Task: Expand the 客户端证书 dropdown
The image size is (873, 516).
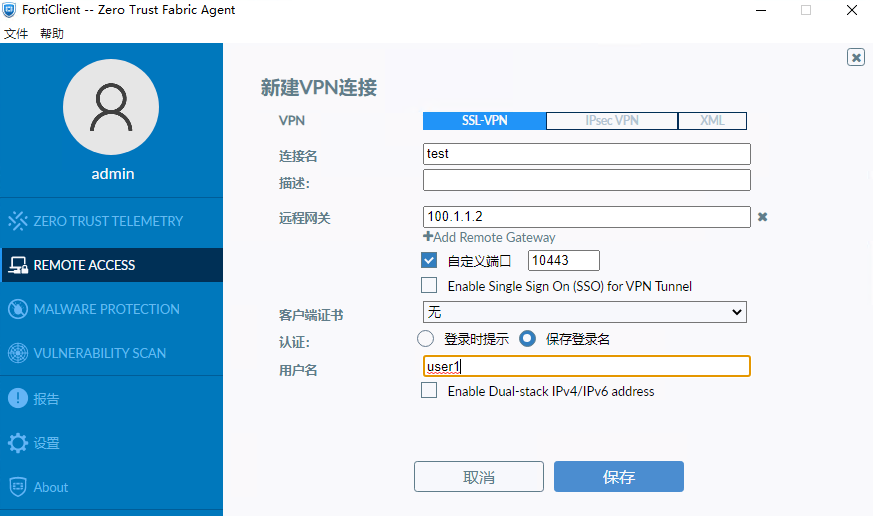Action: click(585, 313)
